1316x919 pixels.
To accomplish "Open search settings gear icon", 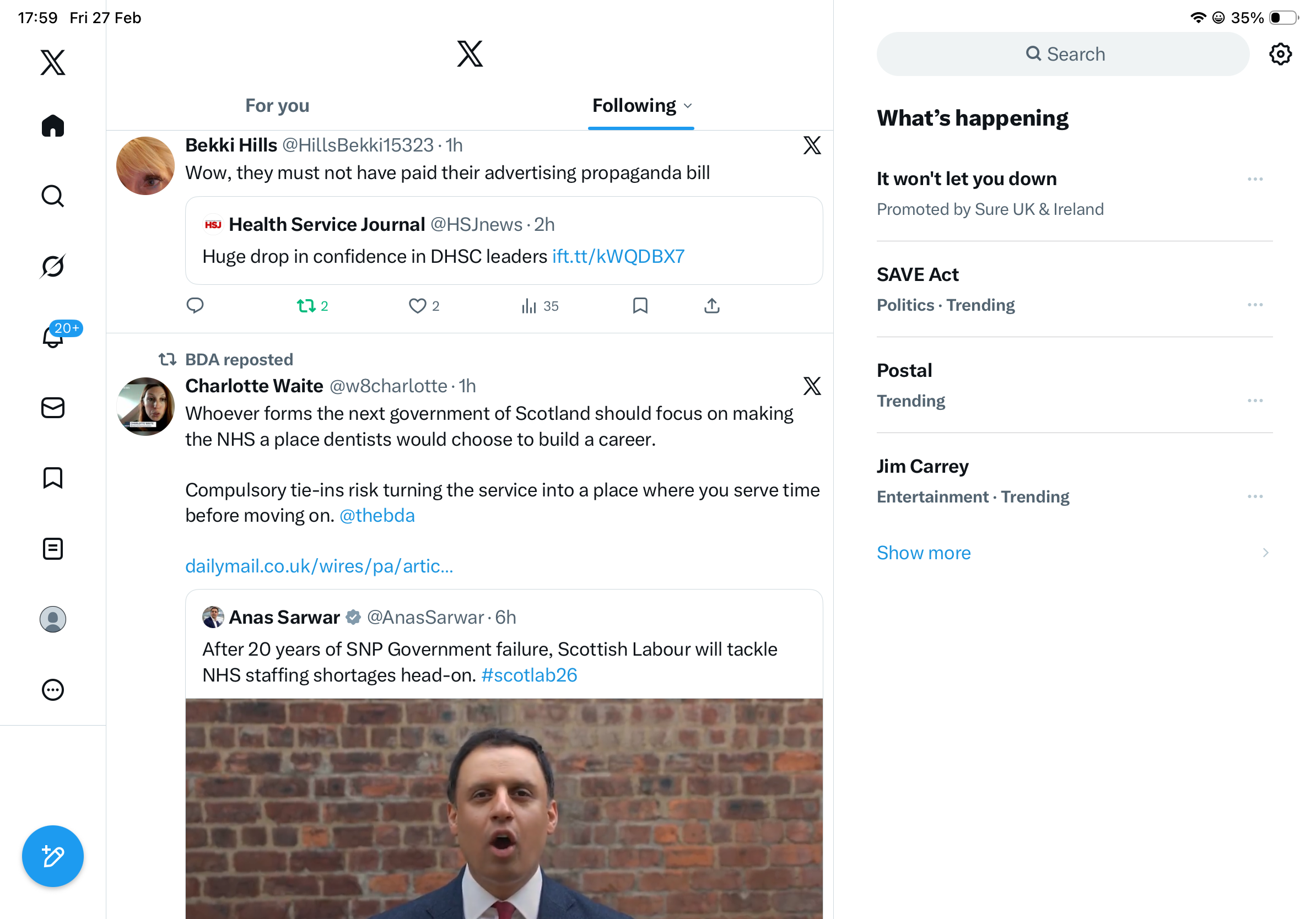I will pos(1279,55).
